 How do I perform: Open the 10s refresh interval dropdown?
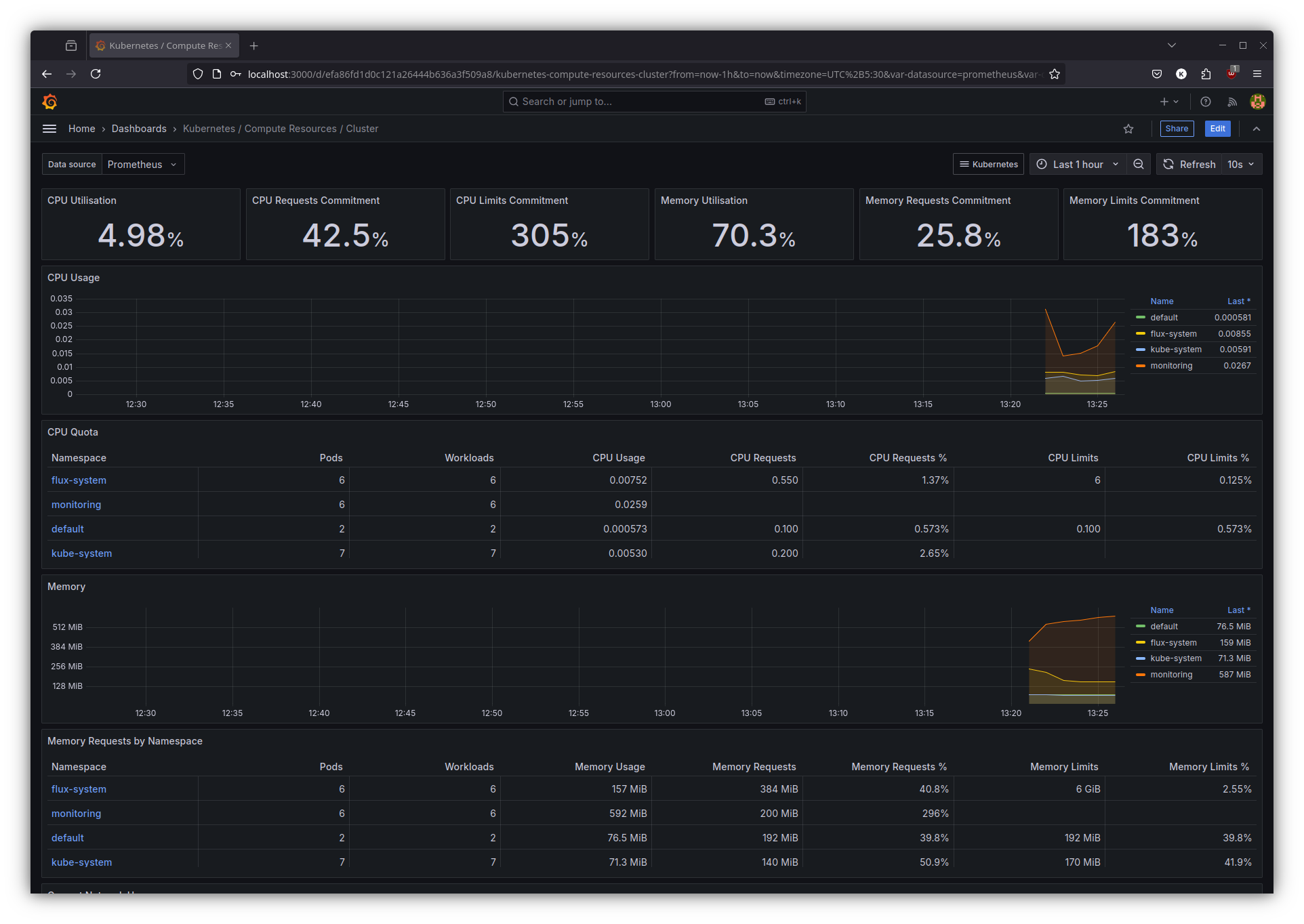1241,164
